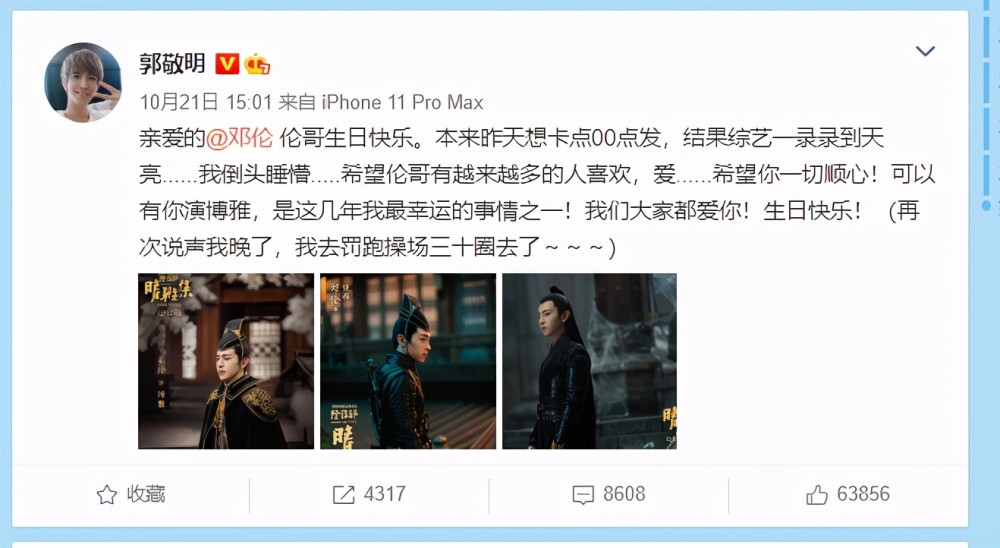Click the thumbs-up like icon
Screen dimensions: 1000x548
click(x=816, y=494)
